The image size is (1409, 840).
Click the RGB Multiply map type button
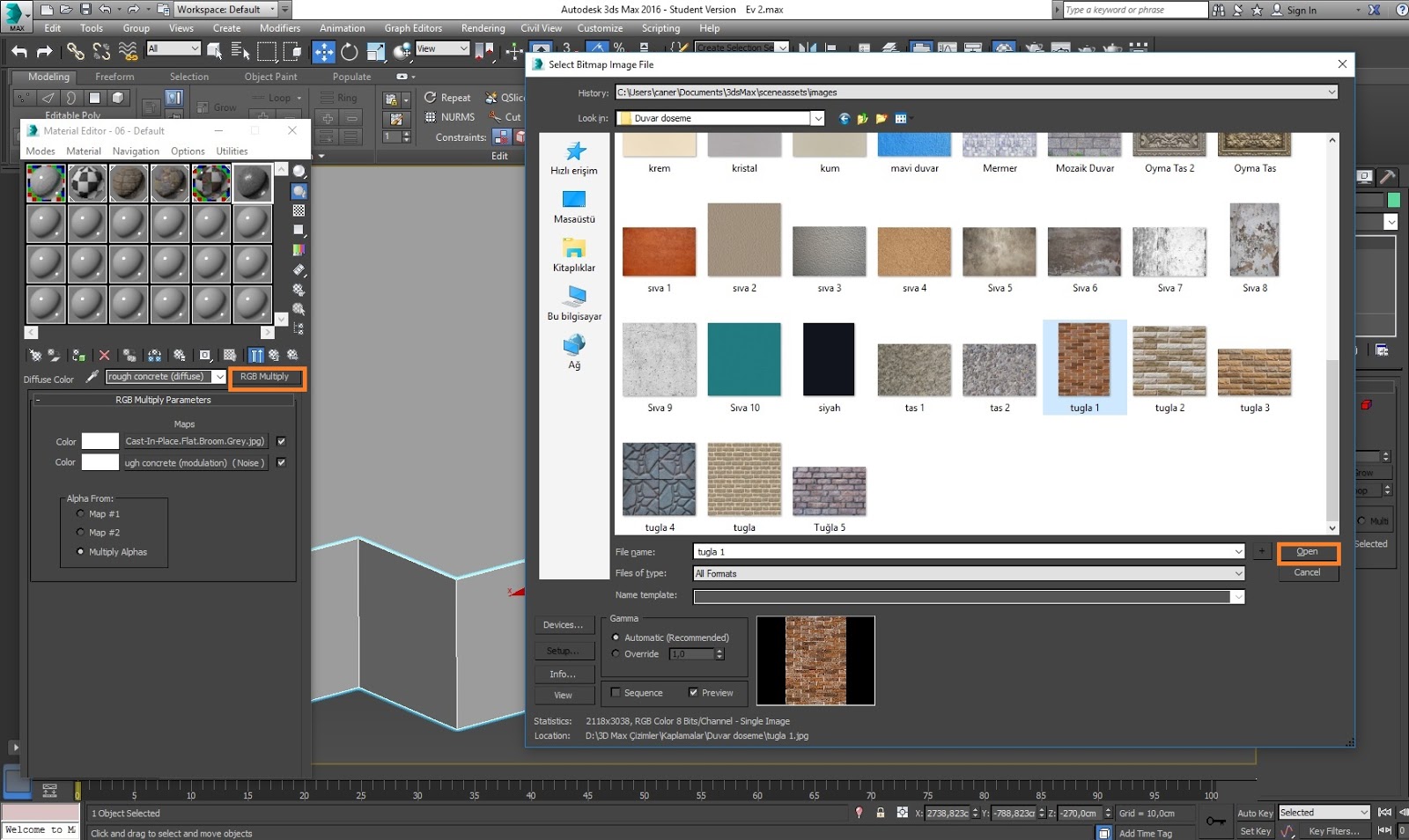tap(265, 377)
